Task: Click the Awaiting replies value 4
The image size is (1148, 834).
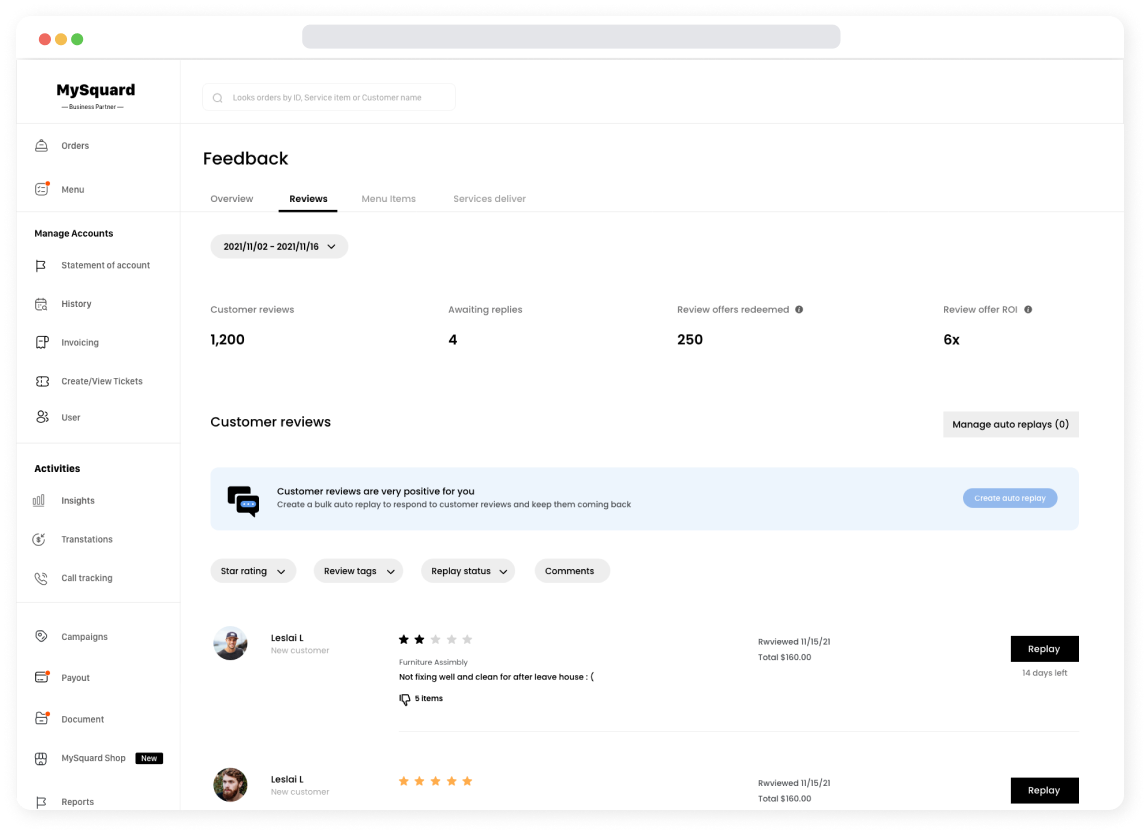Action: click(452, 340)
